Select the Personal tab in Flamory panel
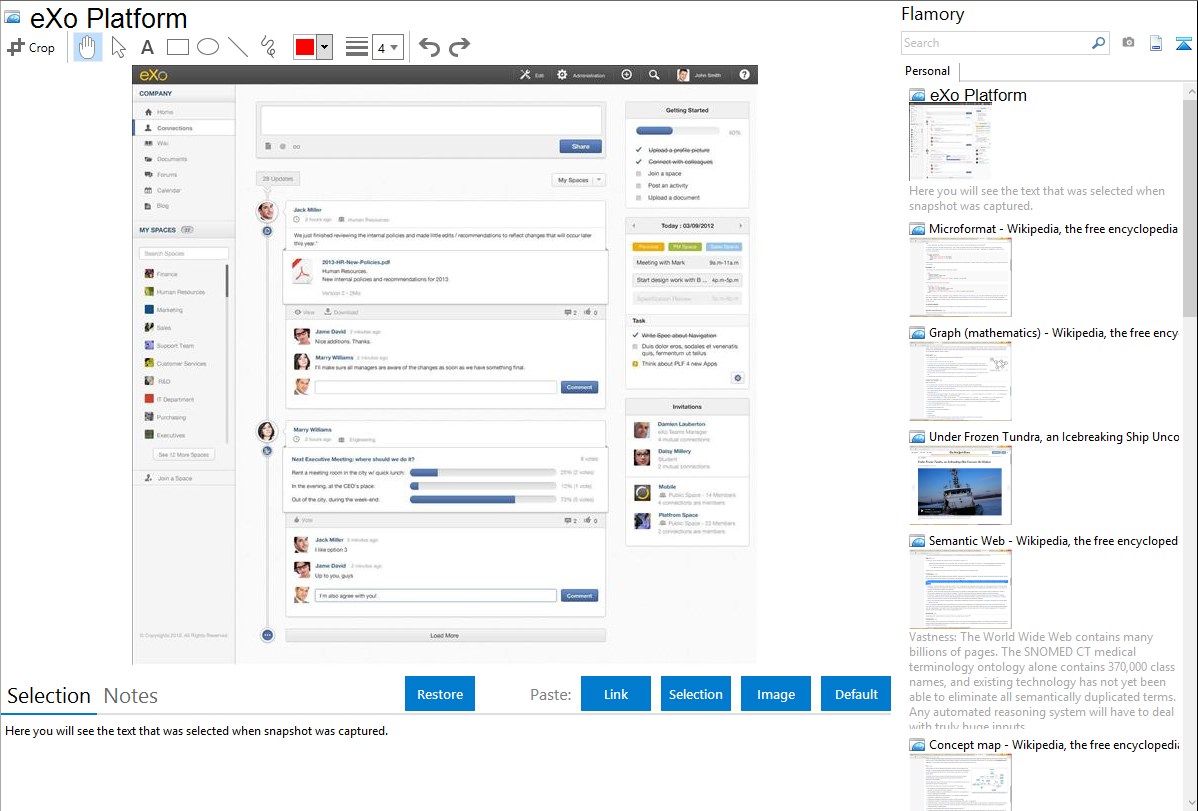 pyautogui.click(x=928, y=71)
